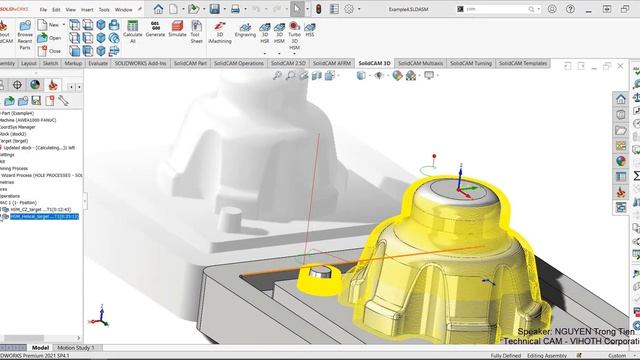Switch to the Evaluate tab
This screenshot has width=640, height=360.
tap(98, 63)
